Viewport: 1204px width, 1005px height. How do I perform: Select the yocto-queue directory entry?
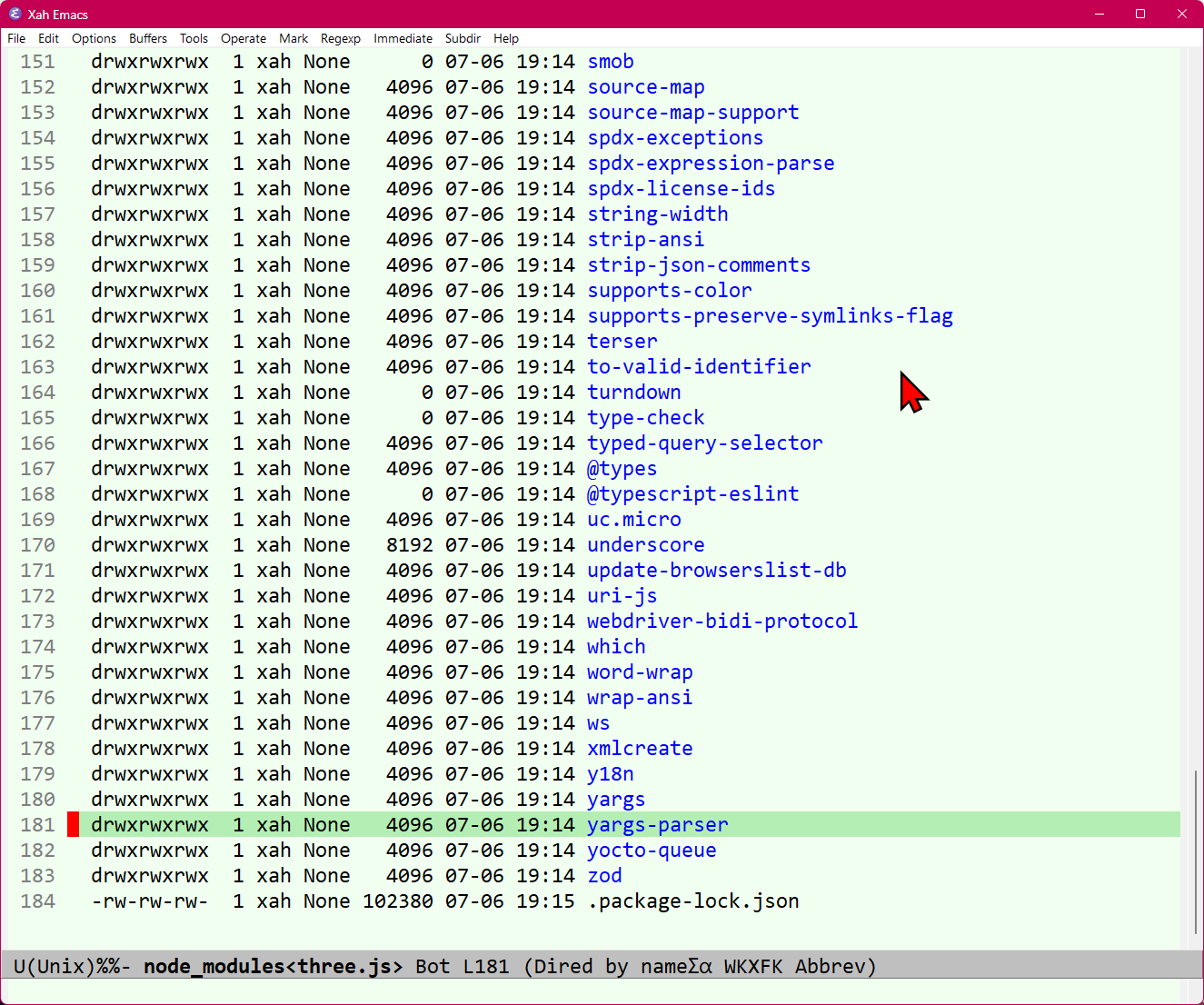tap(652, 851)
